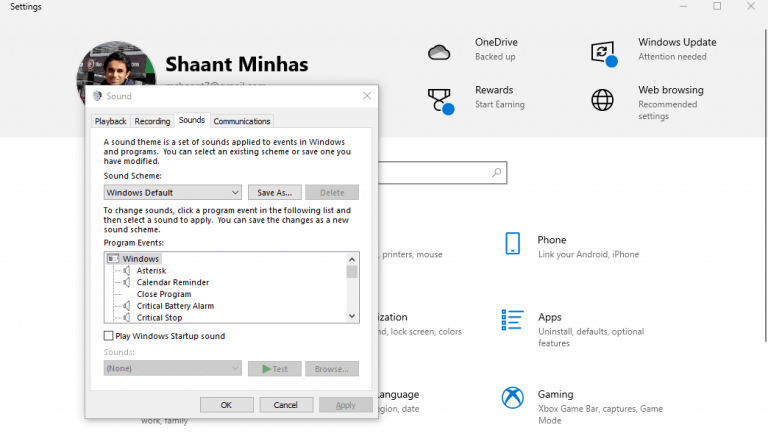Click the Shaant Minhas account name

237,64
